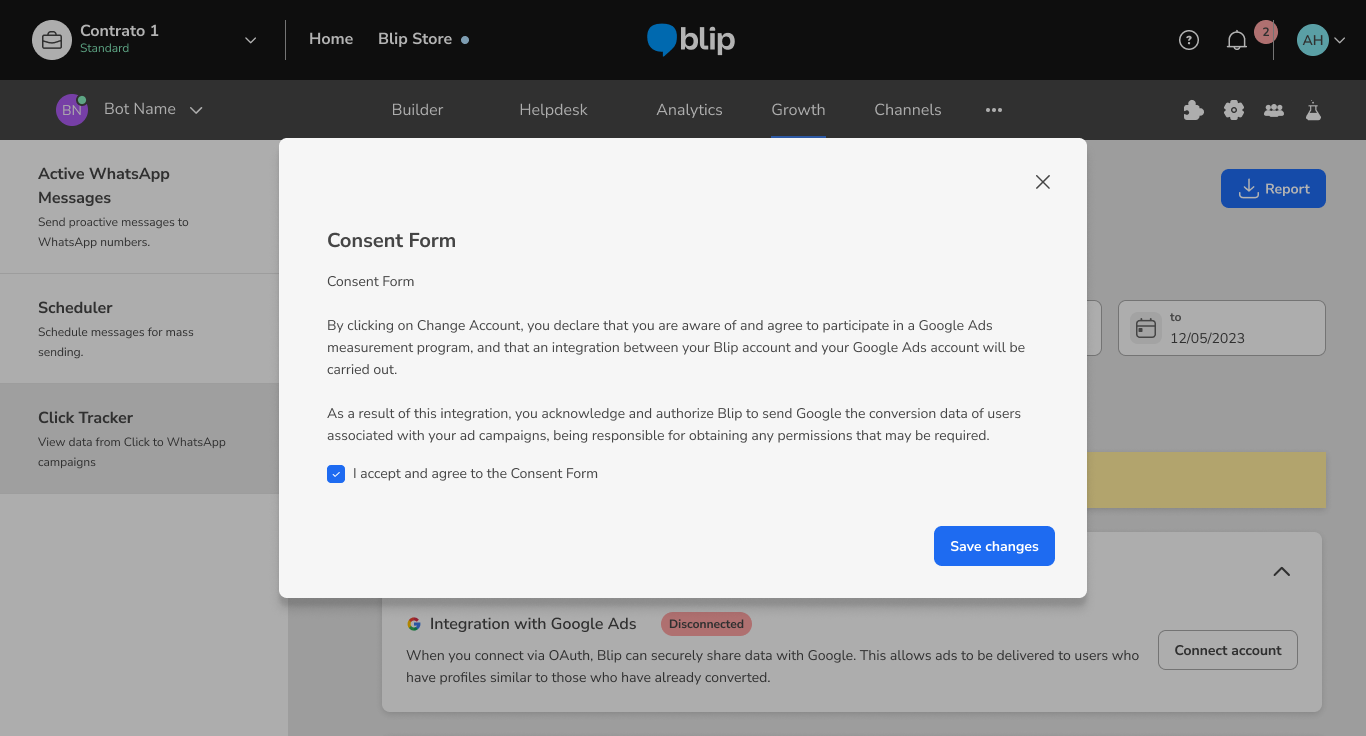Open the AH user account menu
This screenshot has height=736, width=1366.
[x=1321, y=40]
